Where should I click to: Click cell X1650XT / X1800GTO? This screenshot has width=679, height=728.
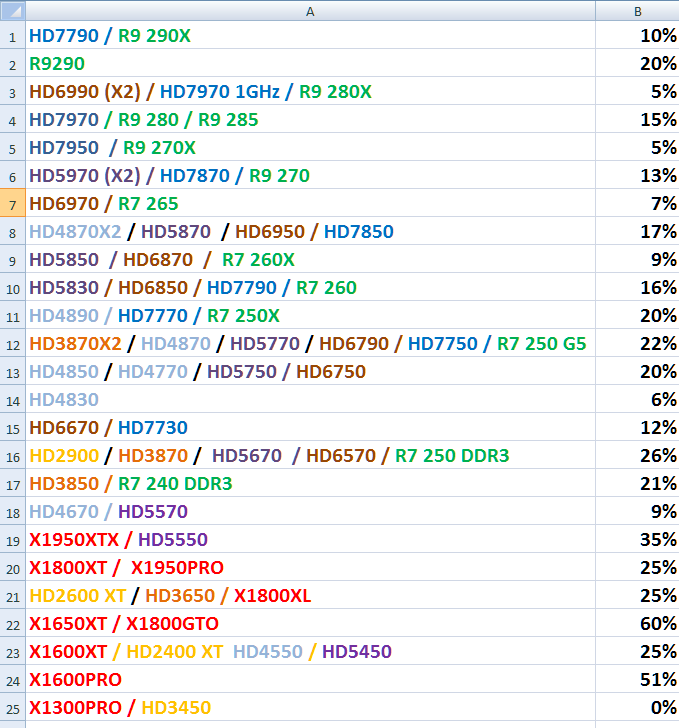point(310,624)
